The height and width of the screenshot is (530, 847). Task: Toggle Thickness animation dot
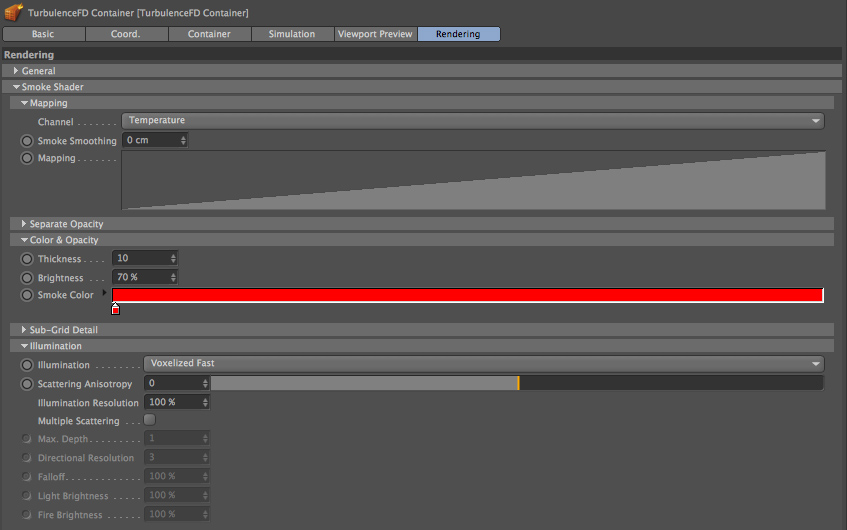point(27,259)
